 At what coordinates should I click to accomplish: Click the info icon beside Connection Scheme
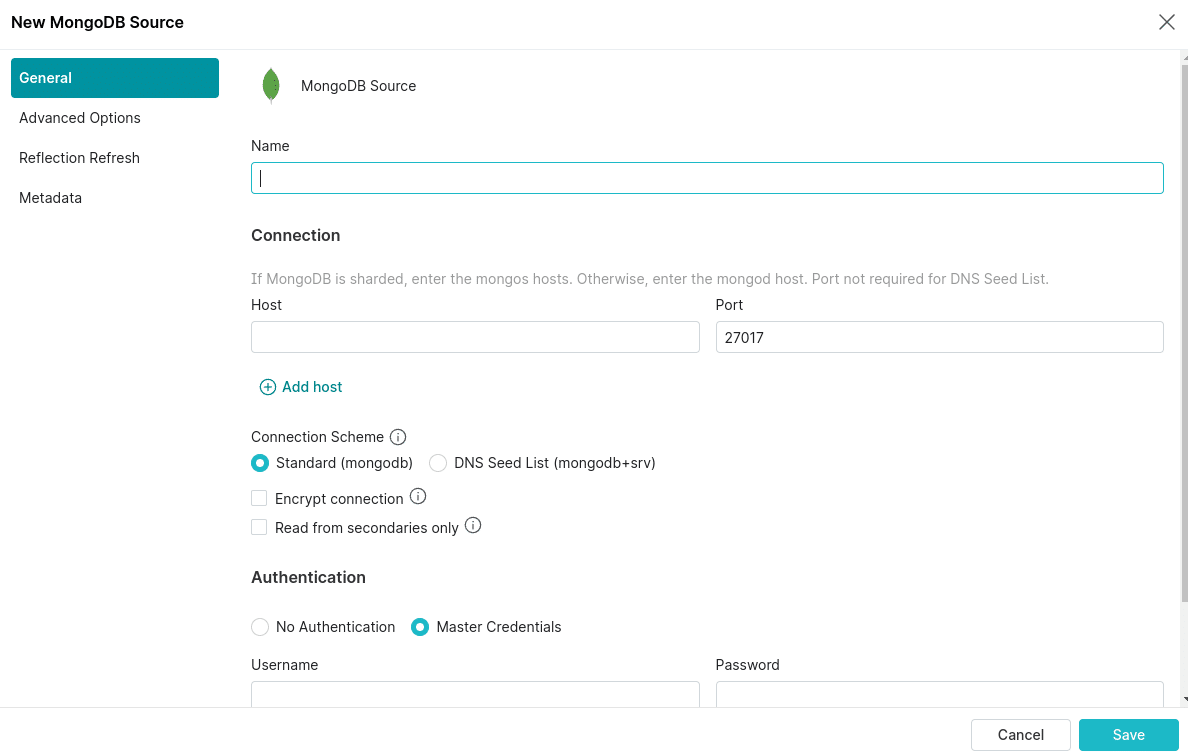point(398,436)
